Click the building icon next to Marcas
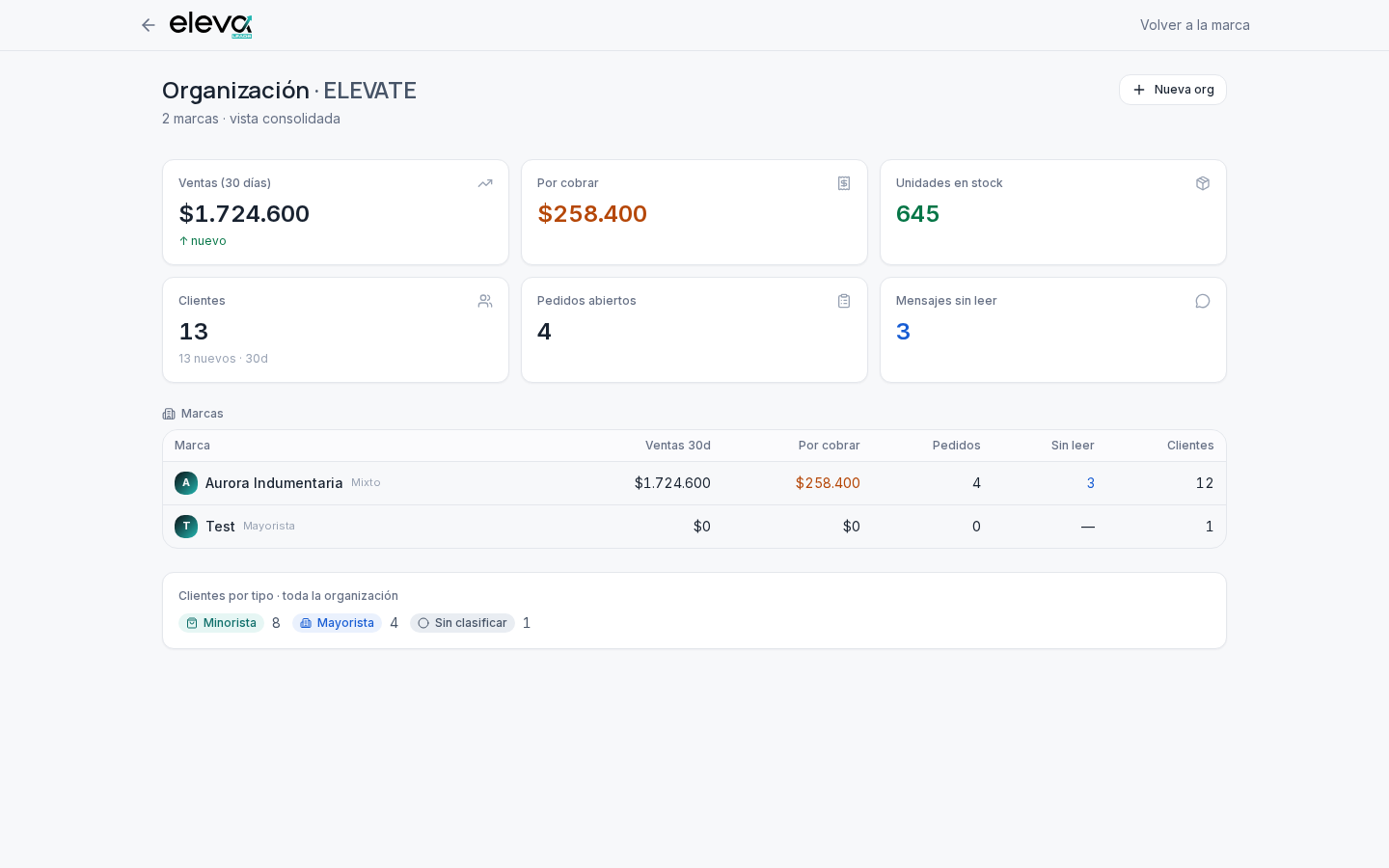Image resolution: width=1389 pixels, height=868 pixels. [169, 414]
